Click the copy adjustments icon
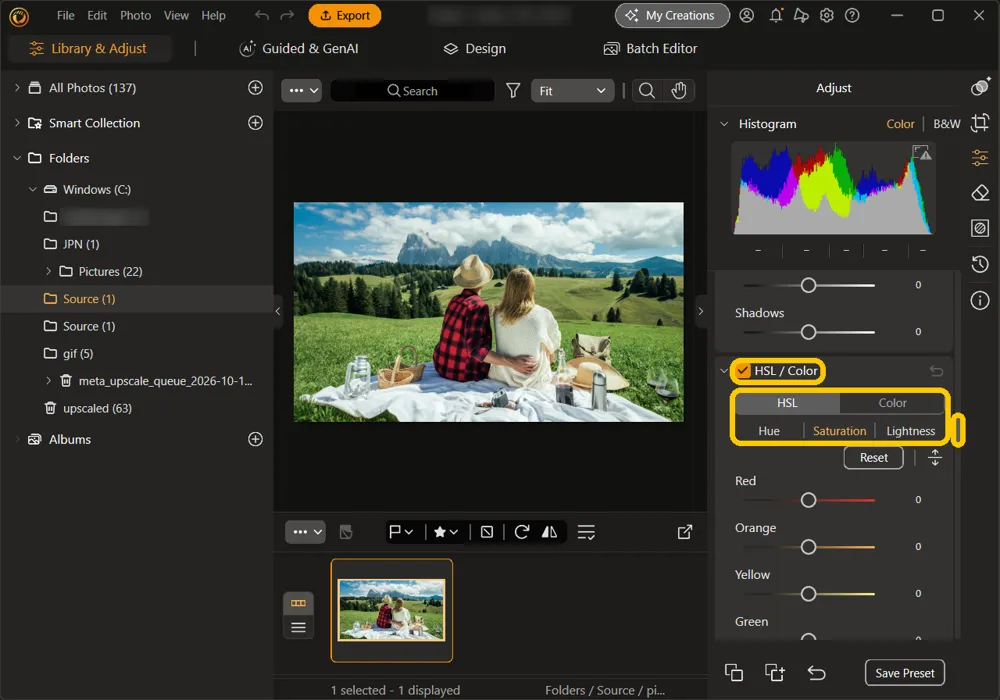 click(734, 673)
